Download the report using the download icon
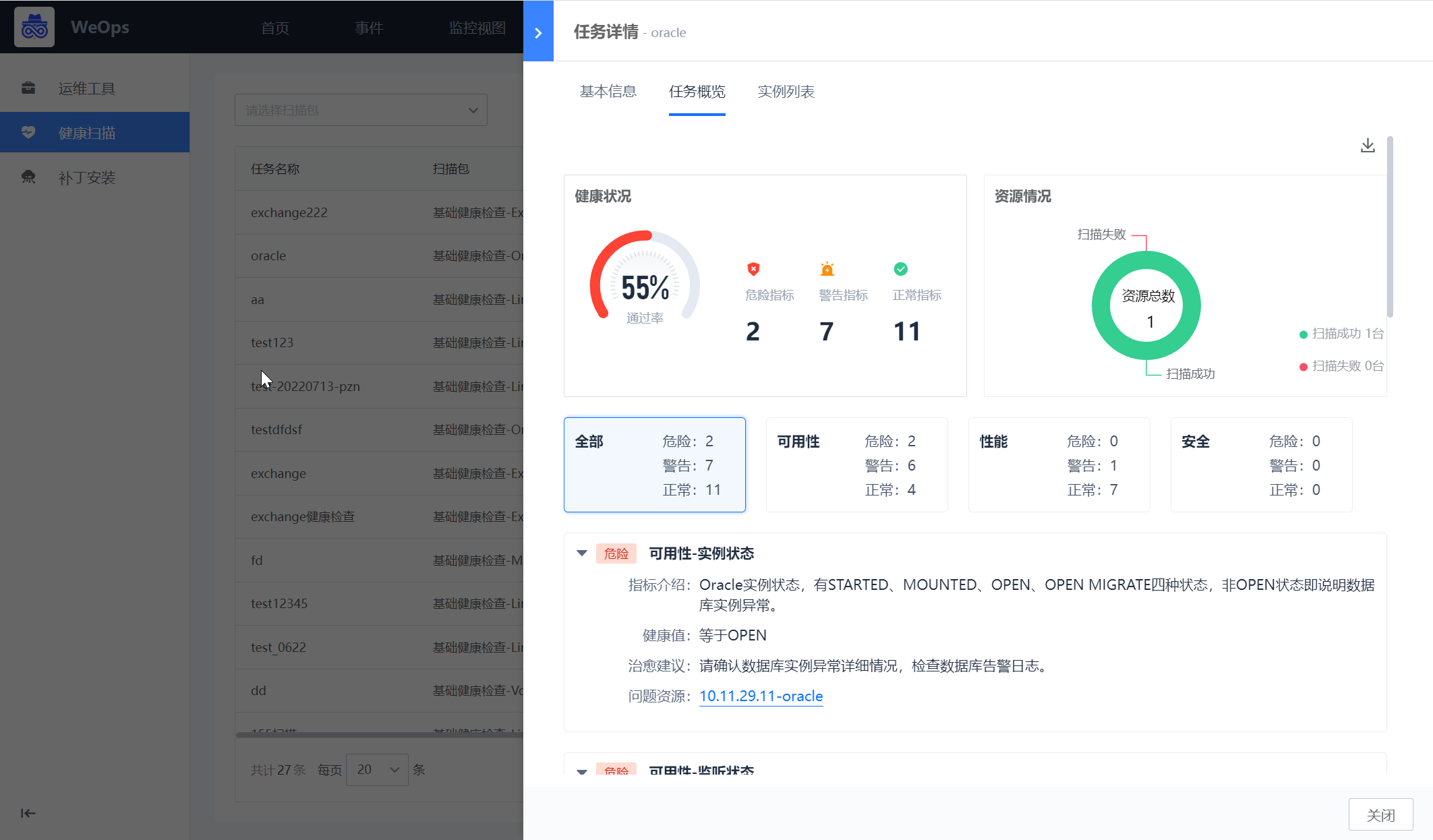This screenshot has height=840, width=1433. (x=1367, y=144)
